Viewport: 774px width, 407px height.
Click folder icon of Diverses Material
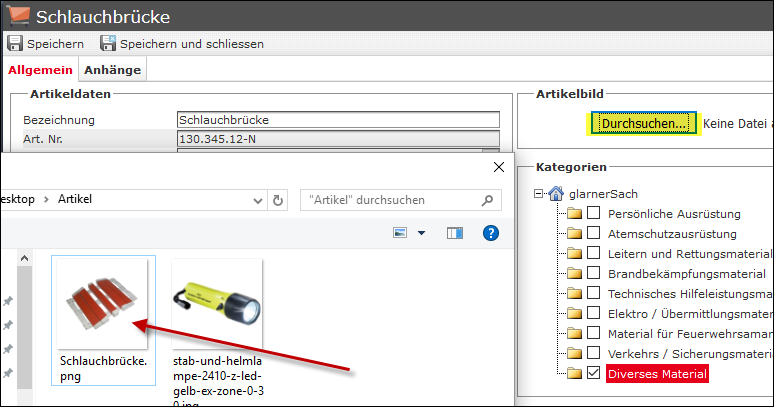(x=574, y=373)
